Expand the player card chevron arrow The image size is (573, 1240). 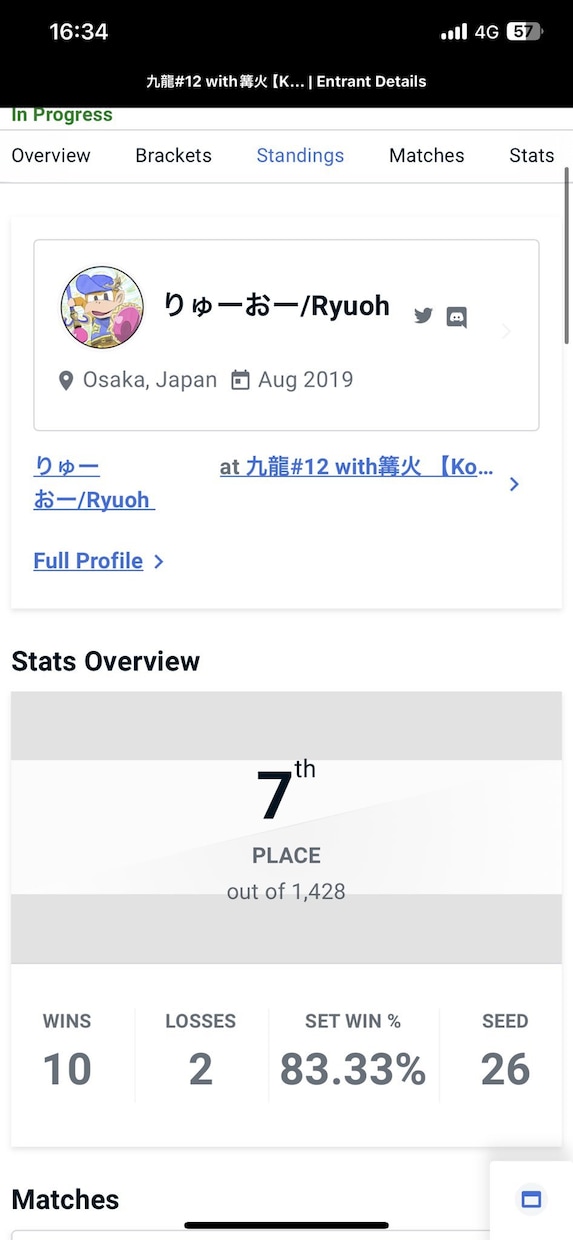pyautogui.click(x=506, y=331)
